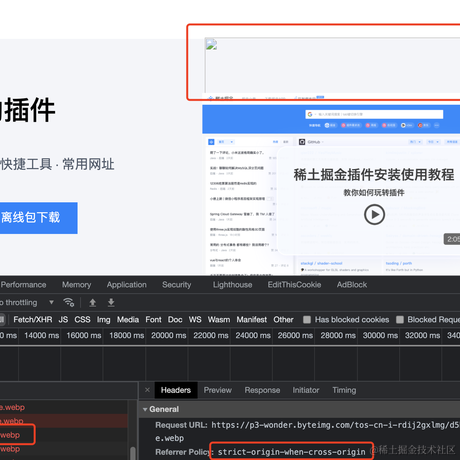
Task: Open the Response tab
Action: pos(262,390)
